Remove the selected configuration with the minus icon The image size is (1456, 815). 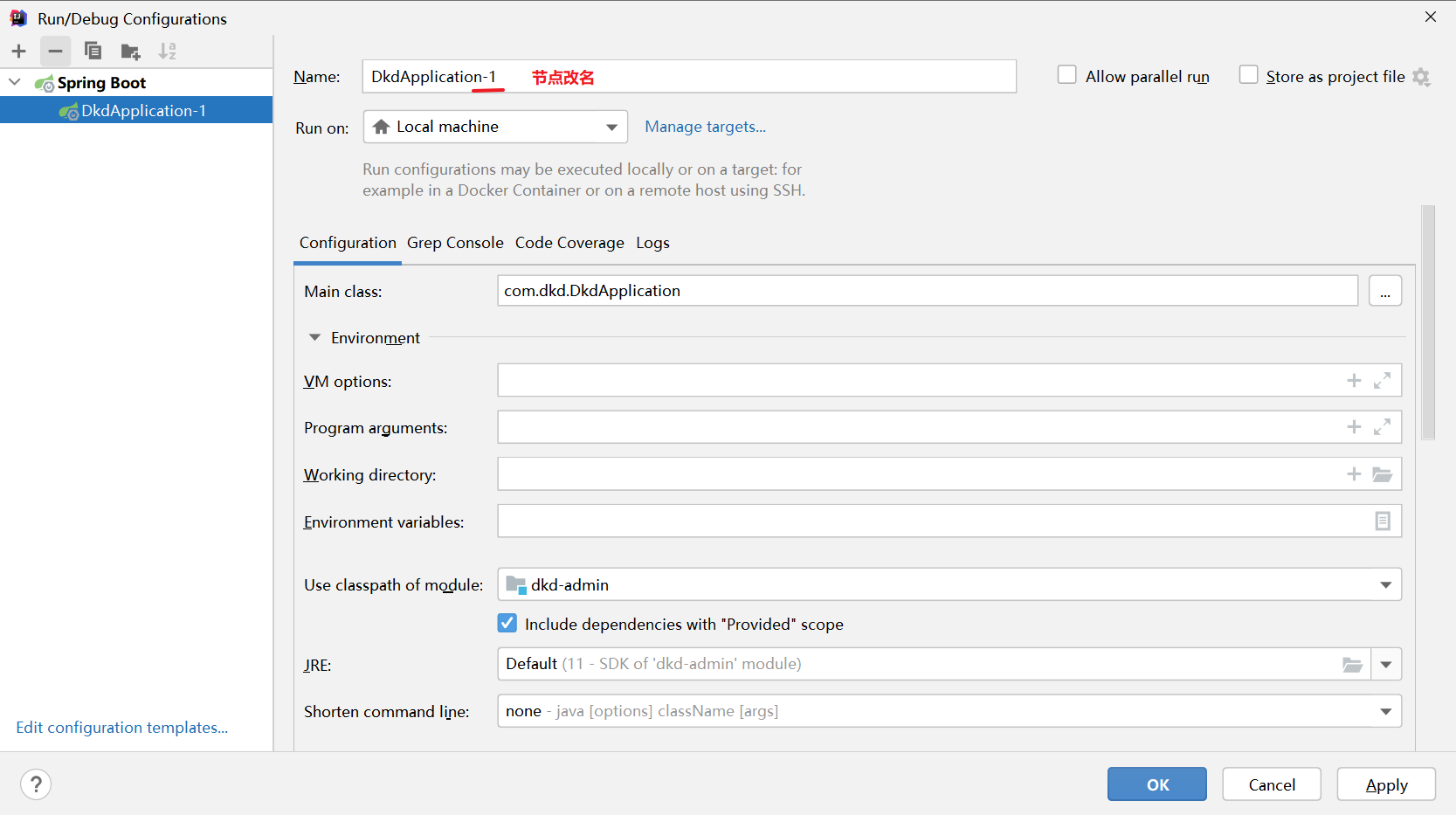pos(55,52)
